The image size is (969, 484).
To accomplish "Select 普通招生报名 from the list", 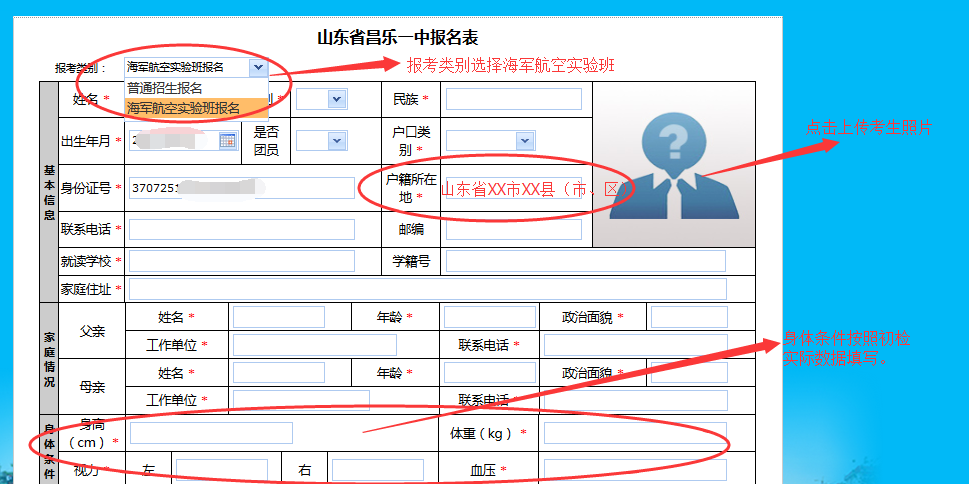I will [x=165, y=88].
